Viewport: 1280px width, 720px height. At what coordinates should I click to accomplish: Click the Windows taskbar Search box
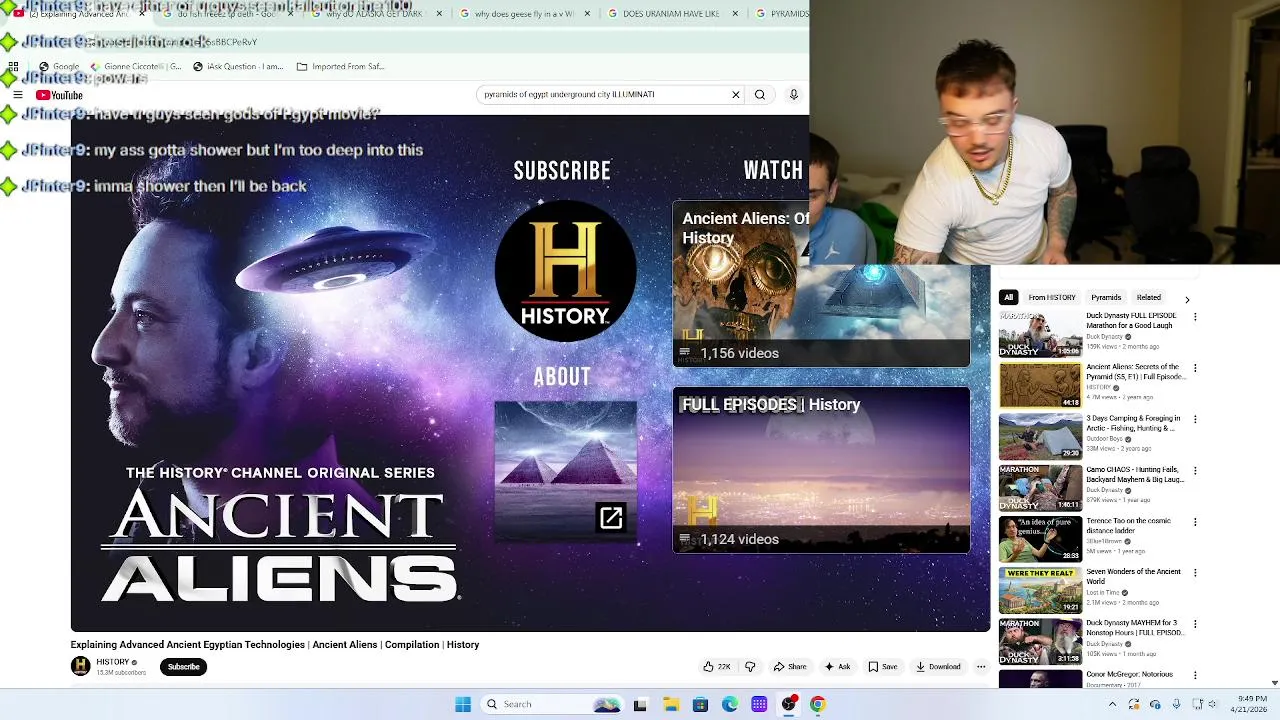pos(553,704)
